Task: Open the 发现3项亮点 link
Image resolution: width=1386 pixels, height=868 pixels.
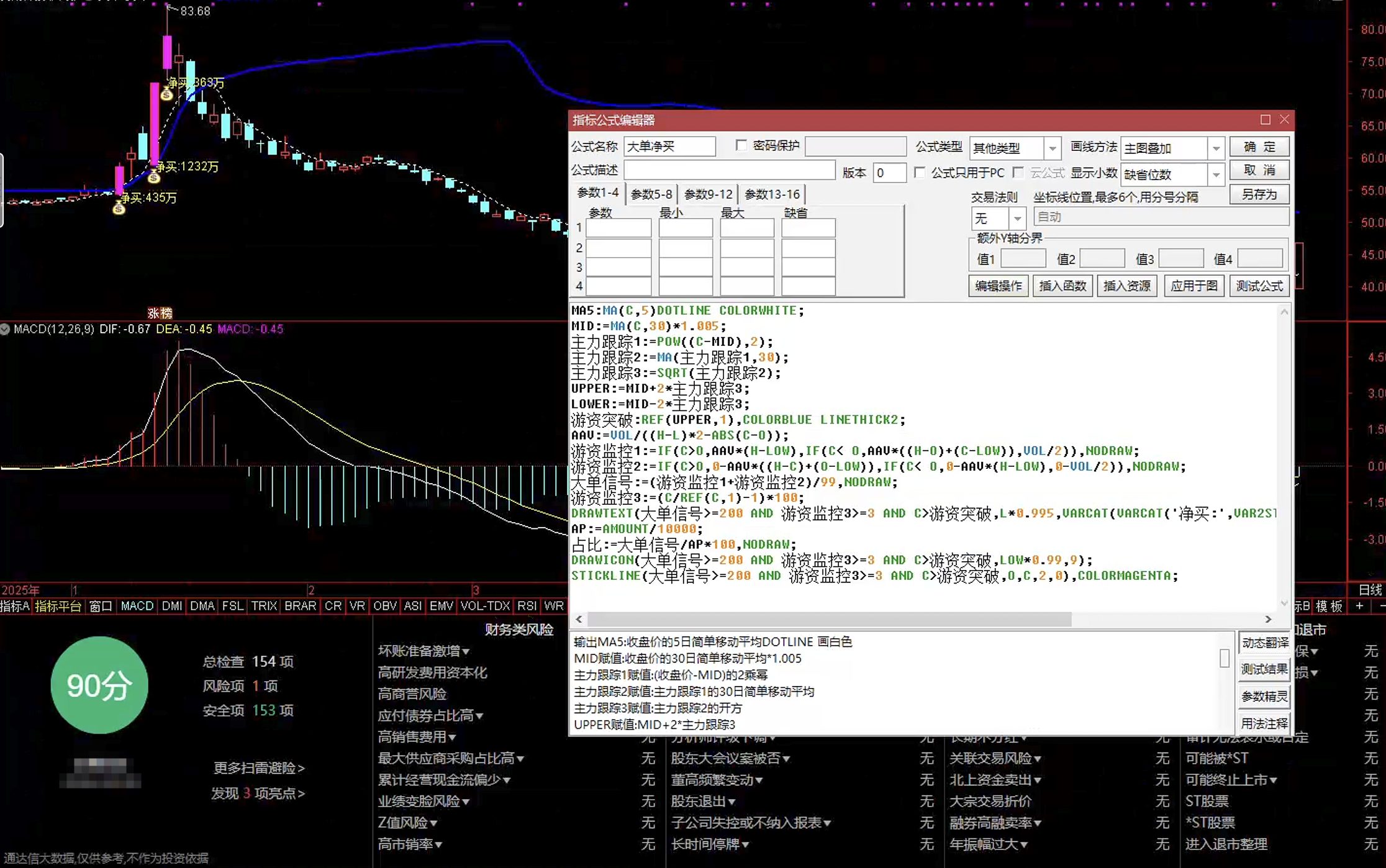Action: pos(258,793)
